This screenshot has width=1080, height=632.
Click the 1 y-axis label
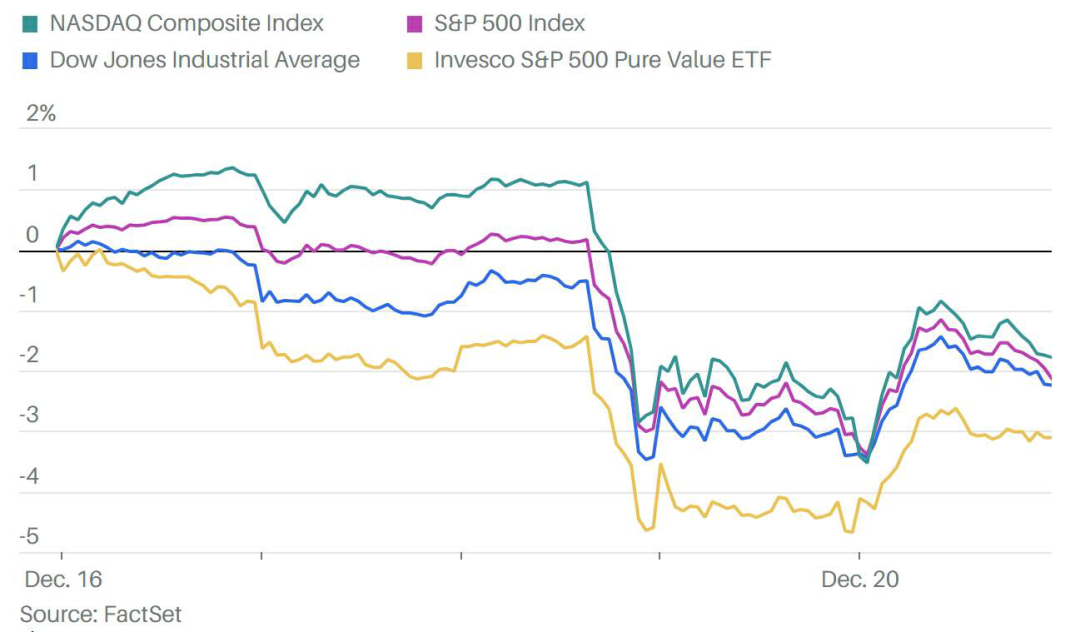[x=32, y=173]
